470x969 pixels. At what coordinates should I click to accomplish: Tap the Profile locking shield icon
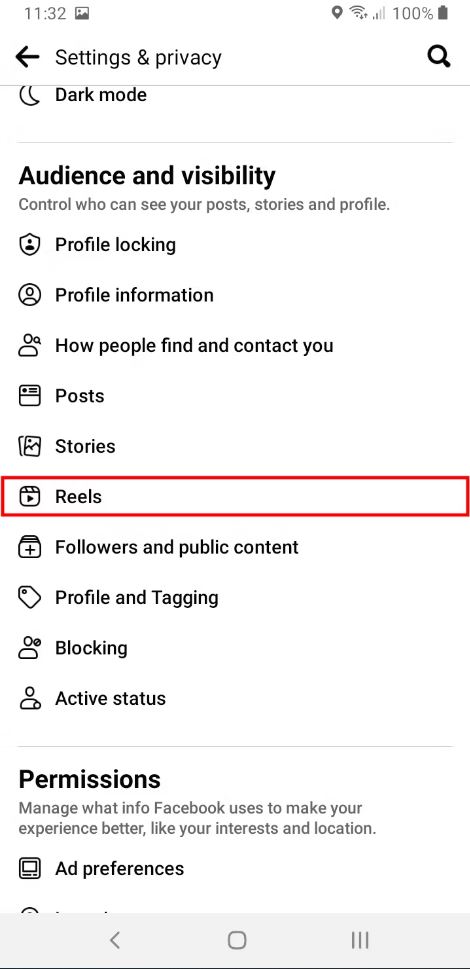click(29, 245)
